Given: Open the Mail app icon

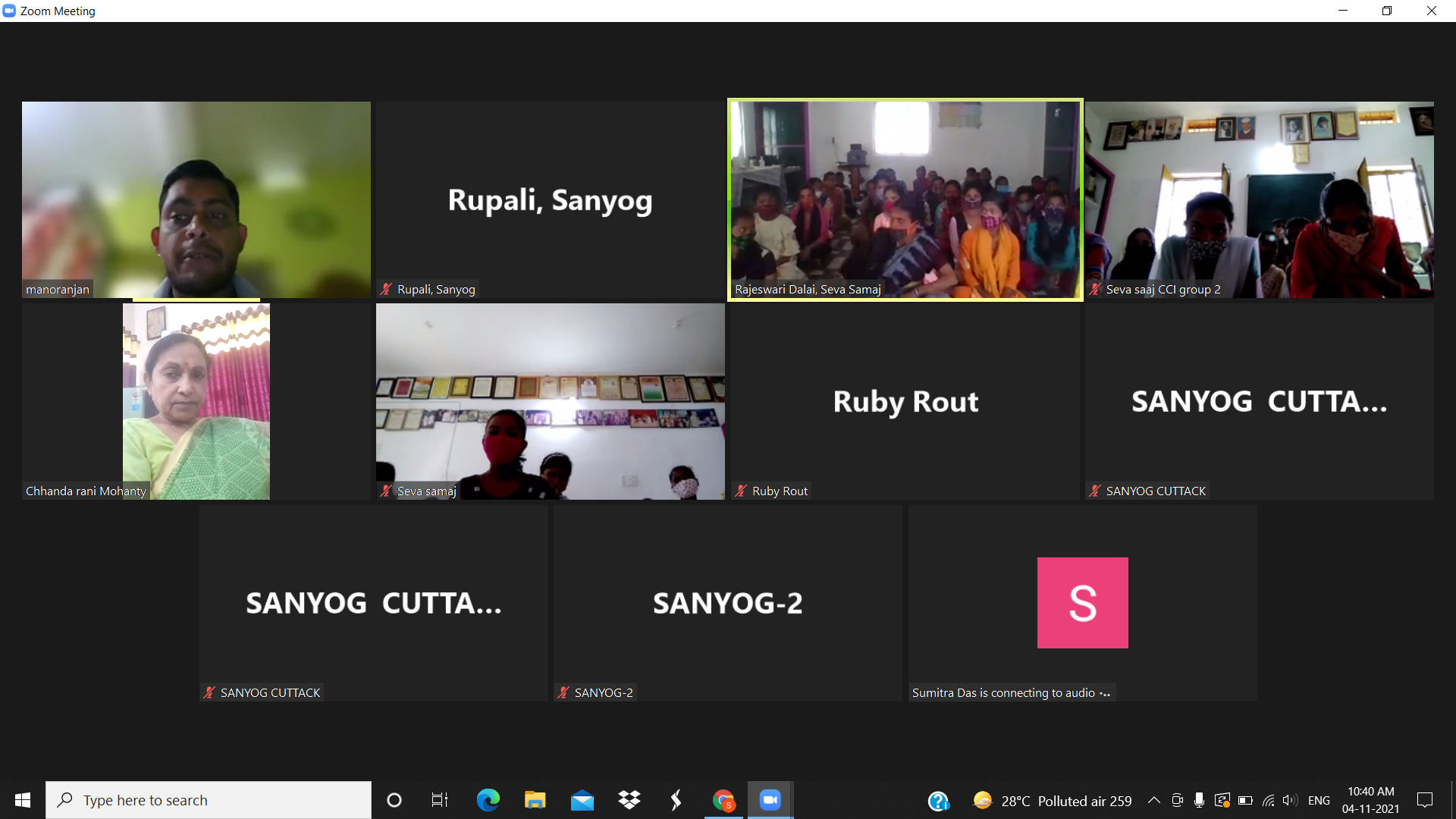Looking at the screenshot, I should coord(582,800).
